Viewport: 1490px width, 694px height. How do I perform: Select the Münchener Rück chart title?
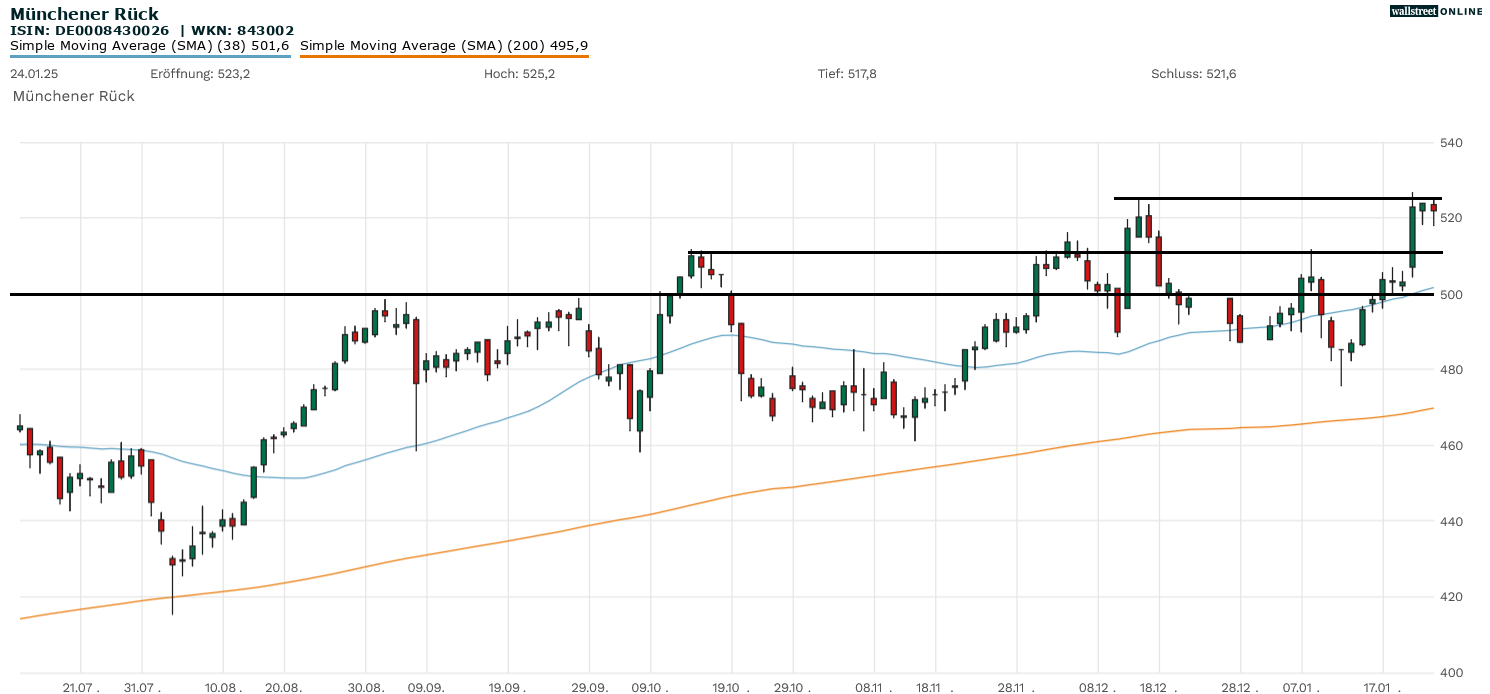(84, 14)
